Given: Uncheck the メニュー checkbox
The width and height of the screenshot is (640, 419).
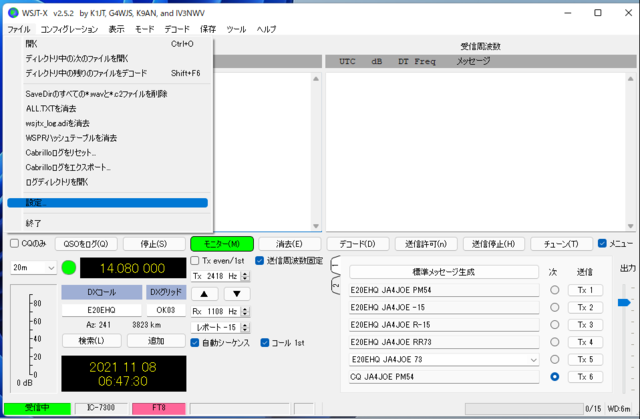Looking at the screenshot, I should coord(602,243).
